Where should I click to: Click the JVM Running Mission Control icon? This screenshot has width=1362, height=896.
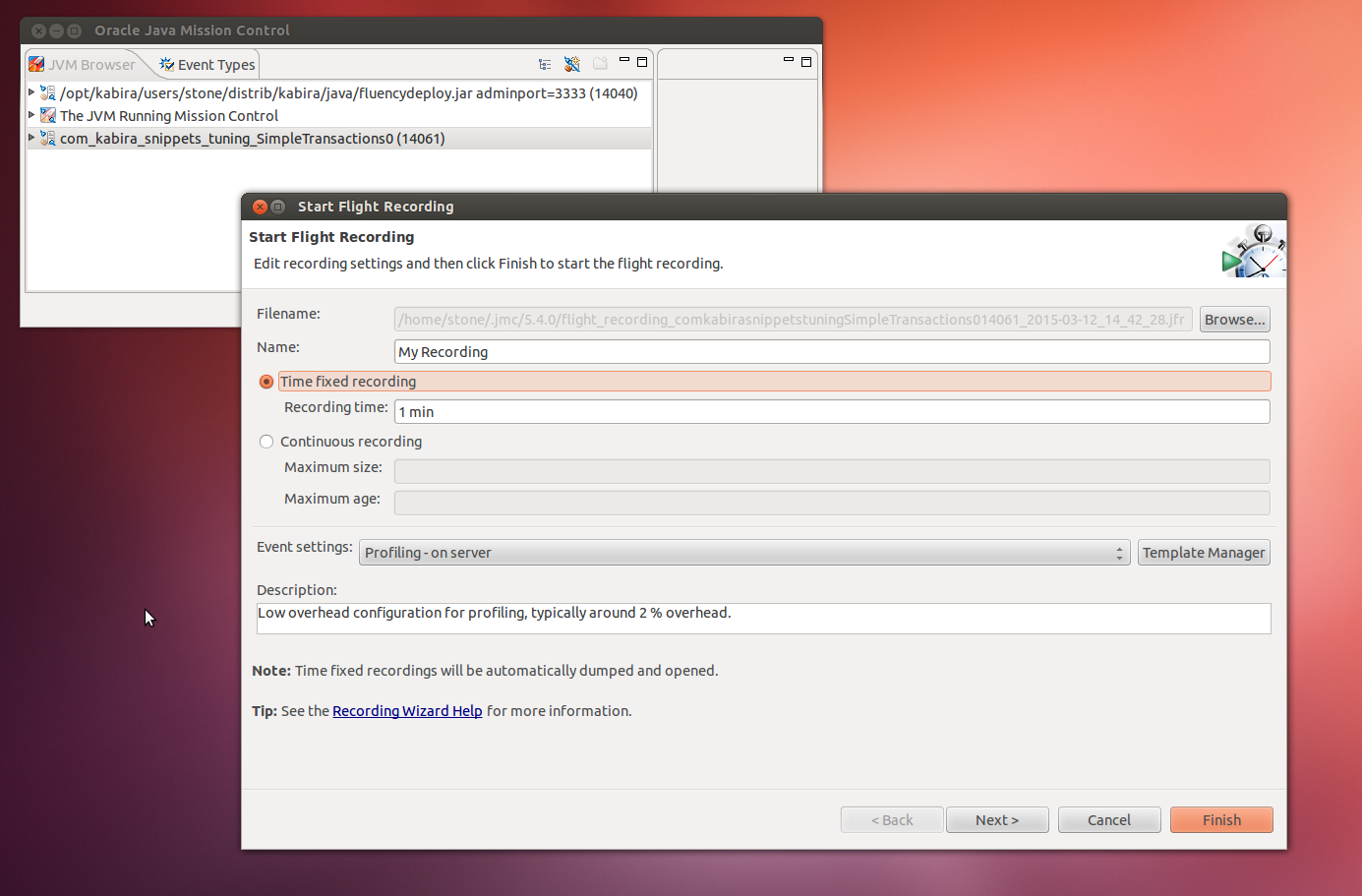pos(47,116)
